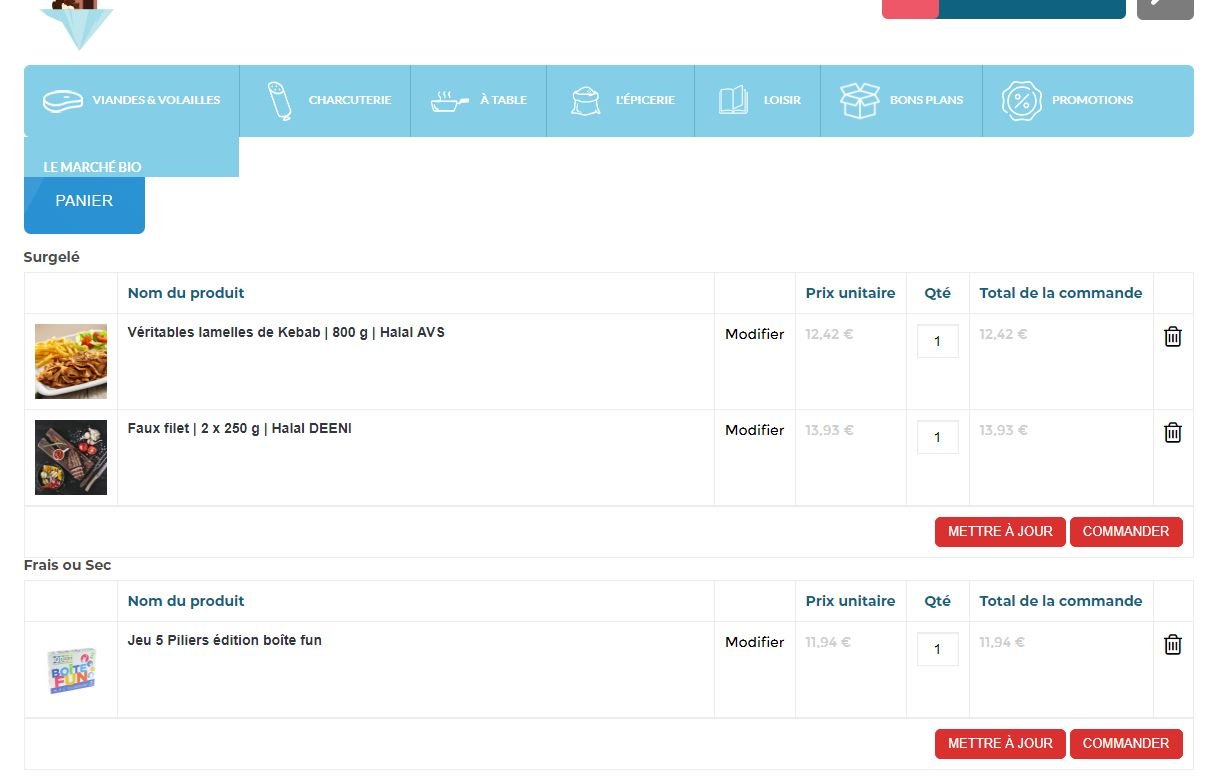Open the À Table frying pan icon
This screenshot has width=1229, height=781.
pyautogui.click(x=450, y=100)
